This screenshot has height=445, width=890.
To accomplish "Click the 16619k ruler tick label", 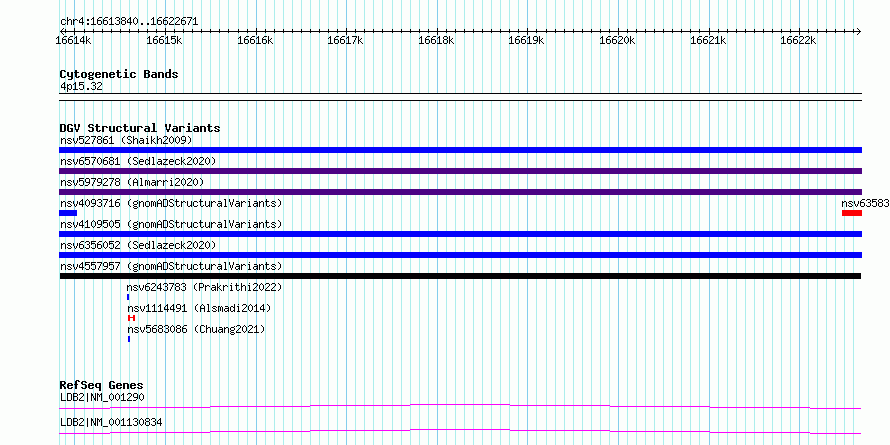I will pos(526,40).
